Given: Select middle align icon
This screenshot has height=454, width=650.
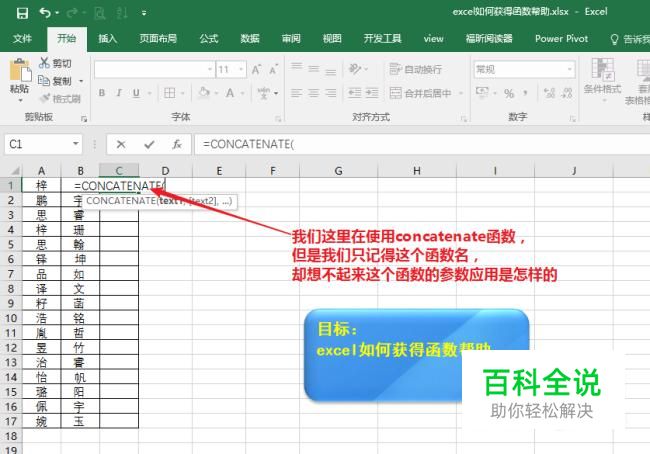Looking at the screenshot, I should click(314, 68).
